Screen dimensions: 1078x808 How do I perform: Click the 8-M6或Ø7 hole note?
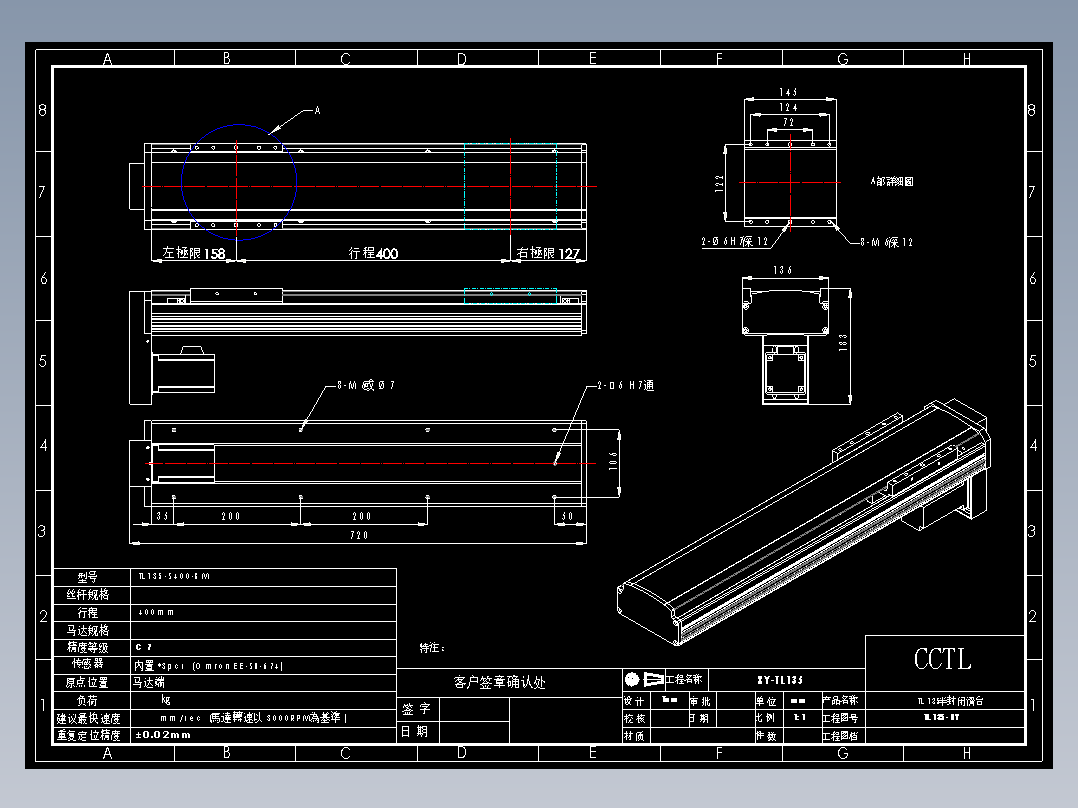pyautogui.click(x=366, y=385)
